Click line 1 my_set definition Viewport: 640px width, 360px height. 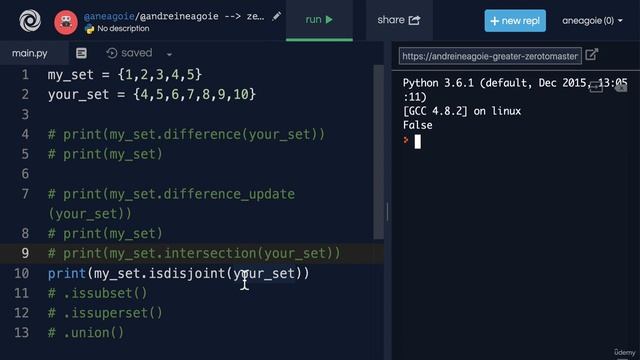[124, 75]
